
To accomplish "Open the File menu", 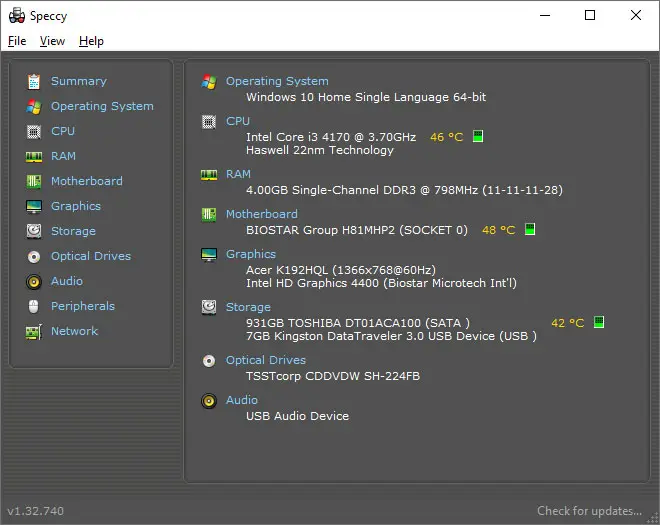I will [x=17, y=41].
